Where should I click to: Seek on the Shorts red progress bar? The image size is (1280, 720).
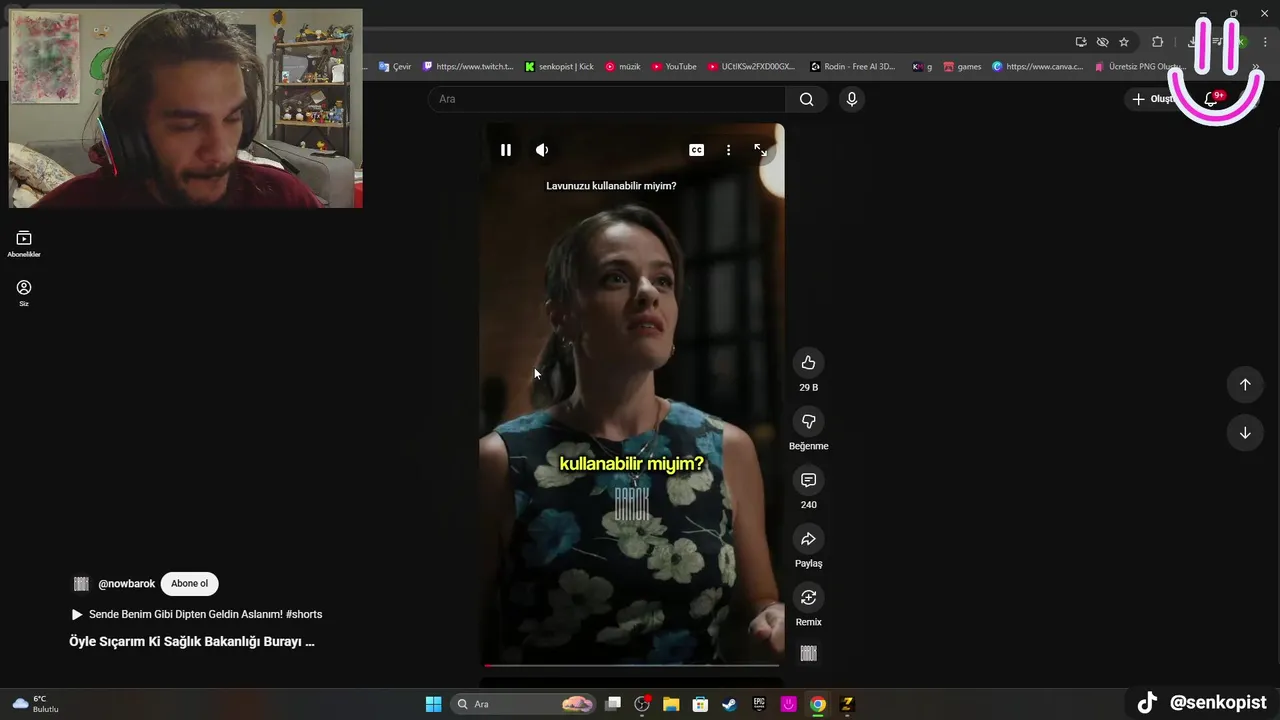point(631,665)
